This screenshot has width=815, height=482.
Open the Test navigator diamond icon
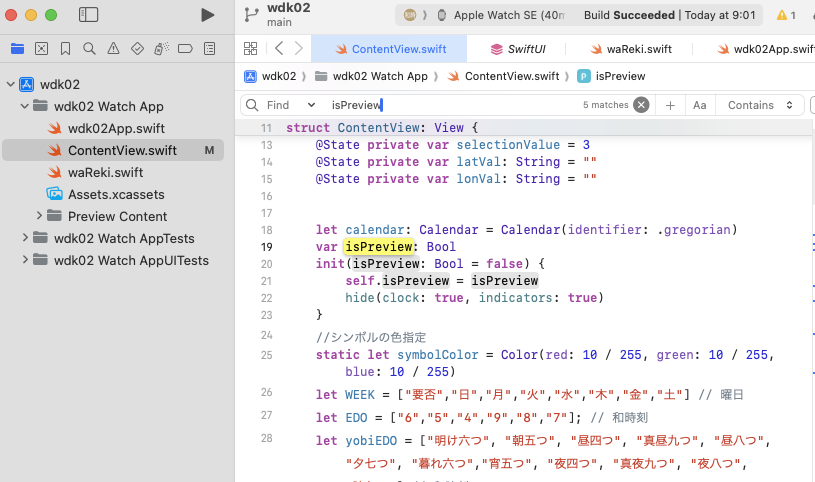pyautogui.click(x=137, y=49)
